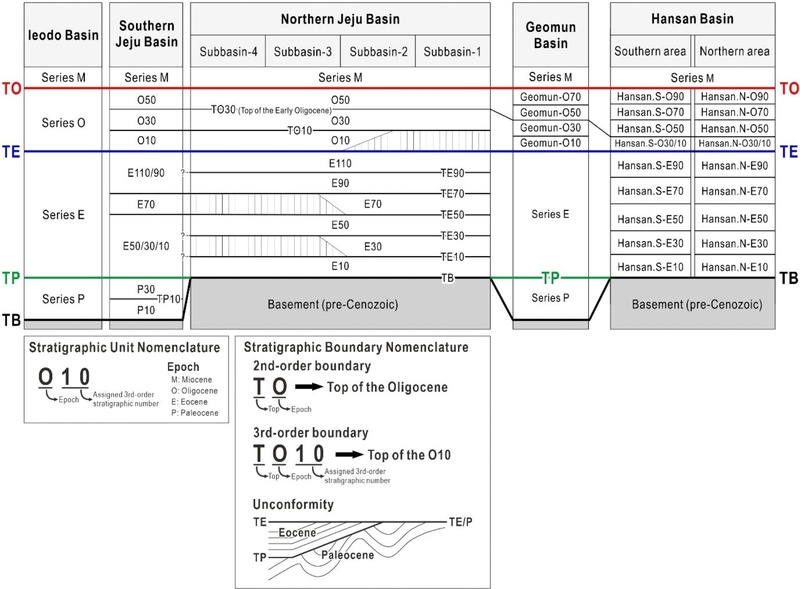Click the Ieodo Basin column header
This screenshot has height=589, width=800.
pos(59,35)
